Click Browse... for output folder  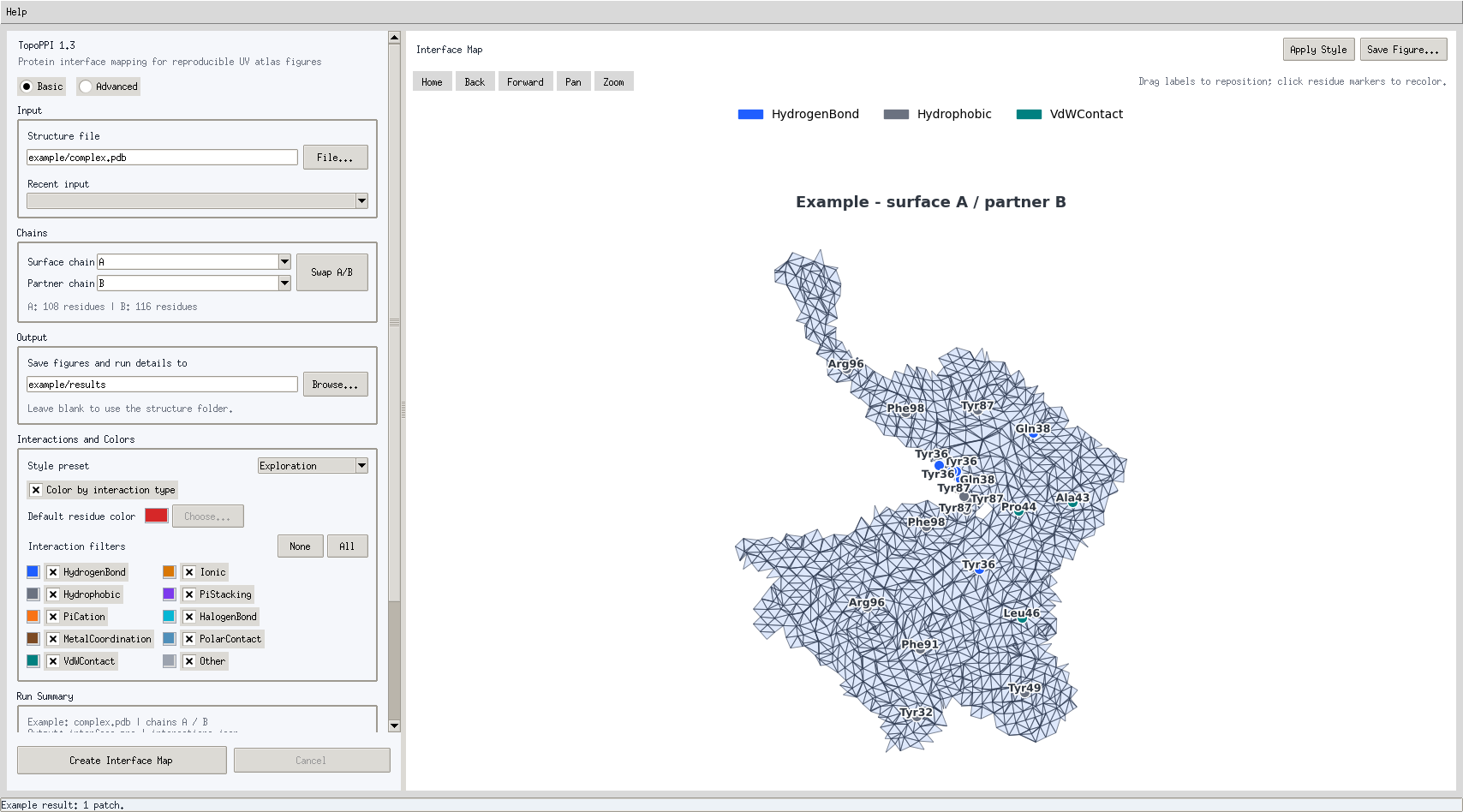tap(335, 385)
